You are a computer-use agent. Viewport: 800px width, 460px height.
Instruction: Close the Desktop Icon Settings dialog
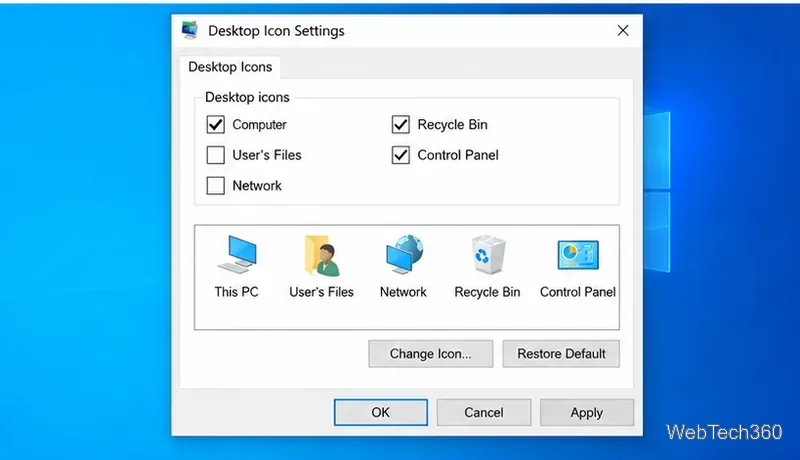click(623, 31)
